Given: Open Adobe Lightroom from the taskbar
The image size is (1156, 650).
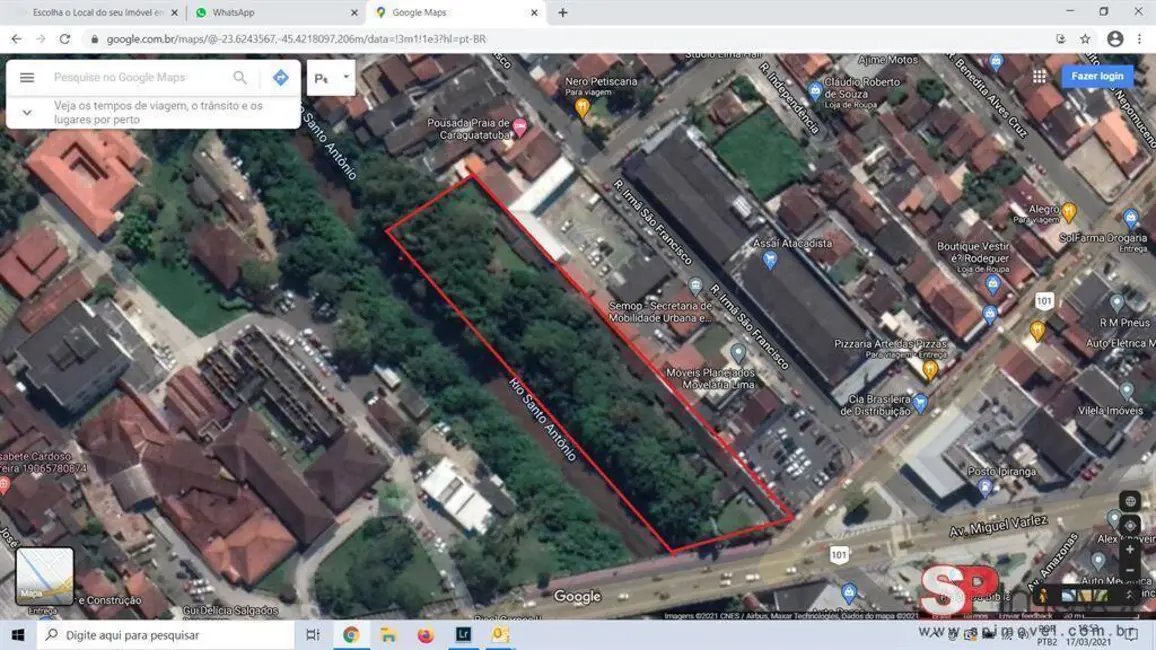Looking at the screenshot, I should [x=462, y=634].
